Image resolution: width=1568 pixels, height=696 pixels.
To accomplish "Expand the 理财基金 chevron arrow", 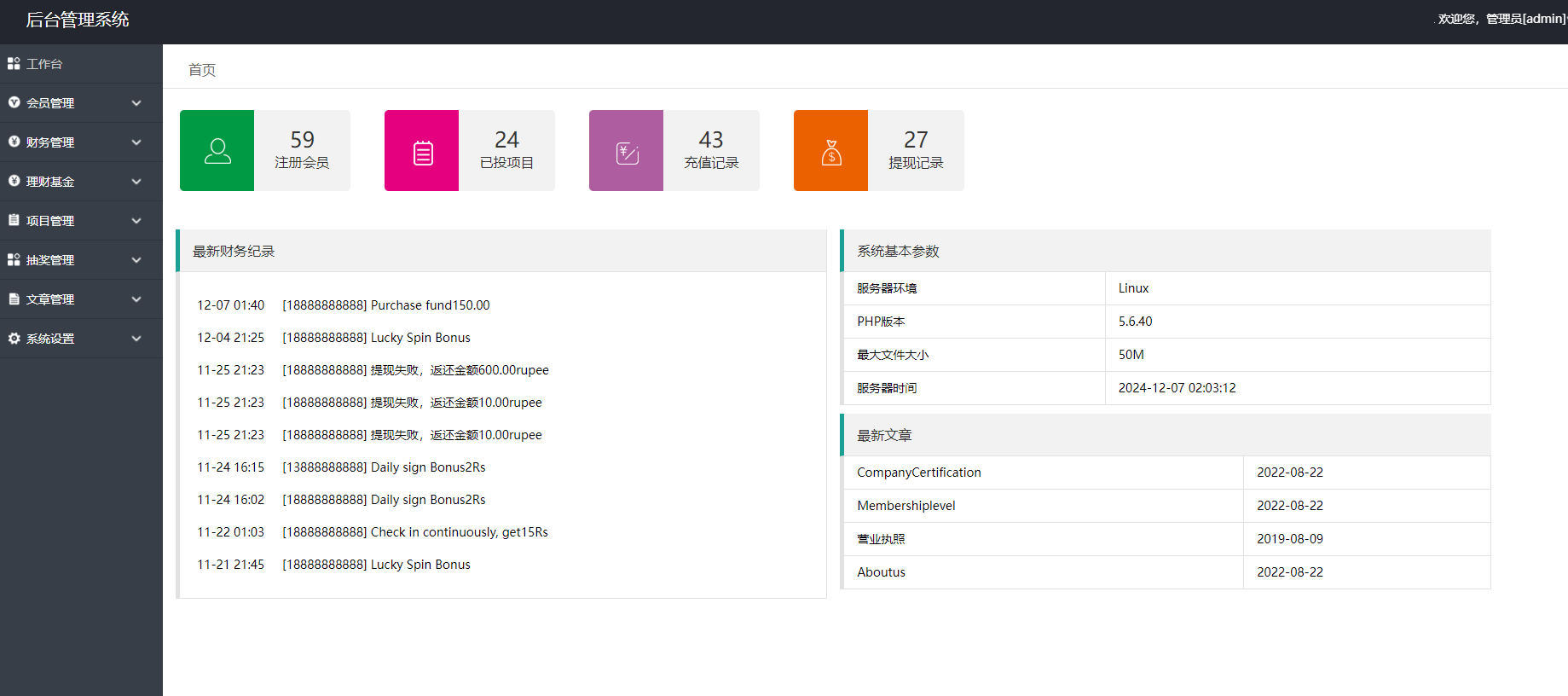I will [x=136, y=182].
